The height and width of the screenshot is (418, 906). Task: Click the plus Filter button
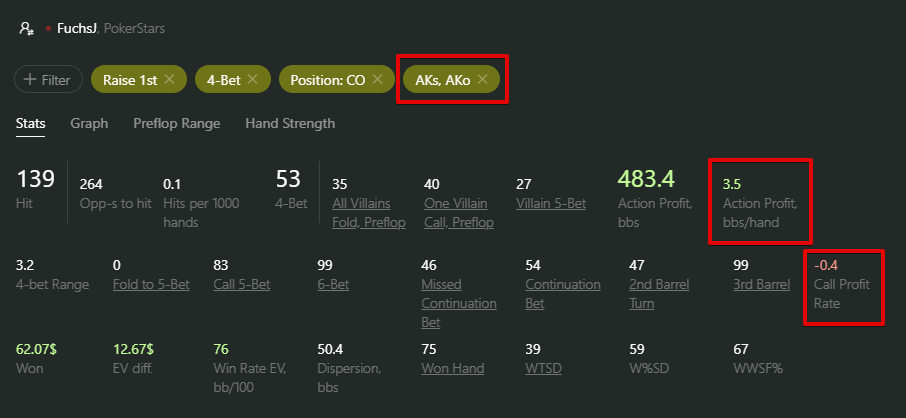48,80
